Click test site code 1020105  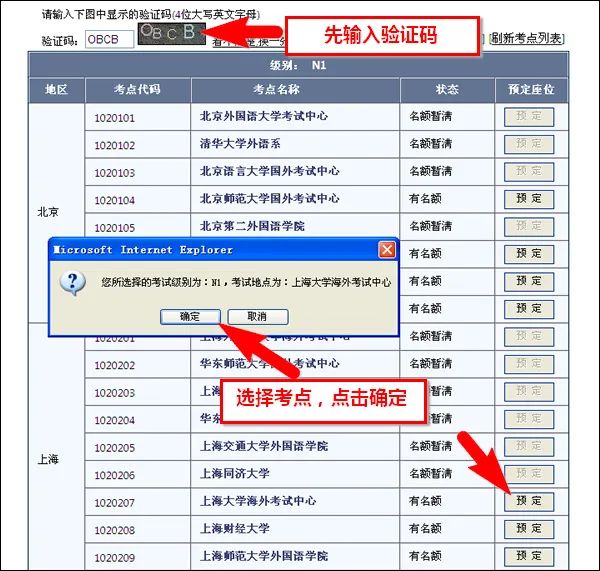(x=114, y=228)
